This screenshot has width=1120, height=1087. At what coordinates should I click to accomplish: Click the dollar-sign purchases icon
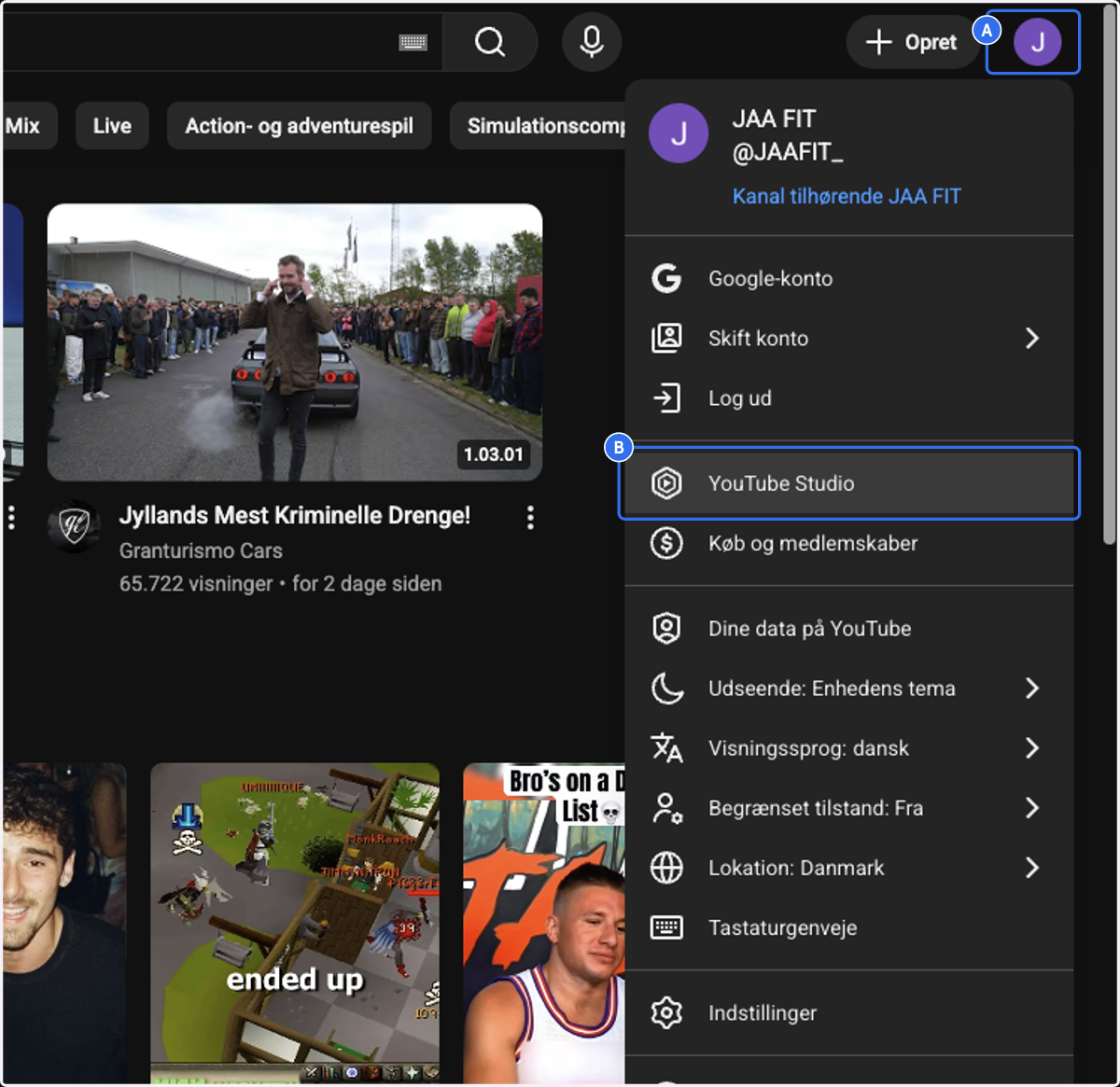click(x=666, y=543)
